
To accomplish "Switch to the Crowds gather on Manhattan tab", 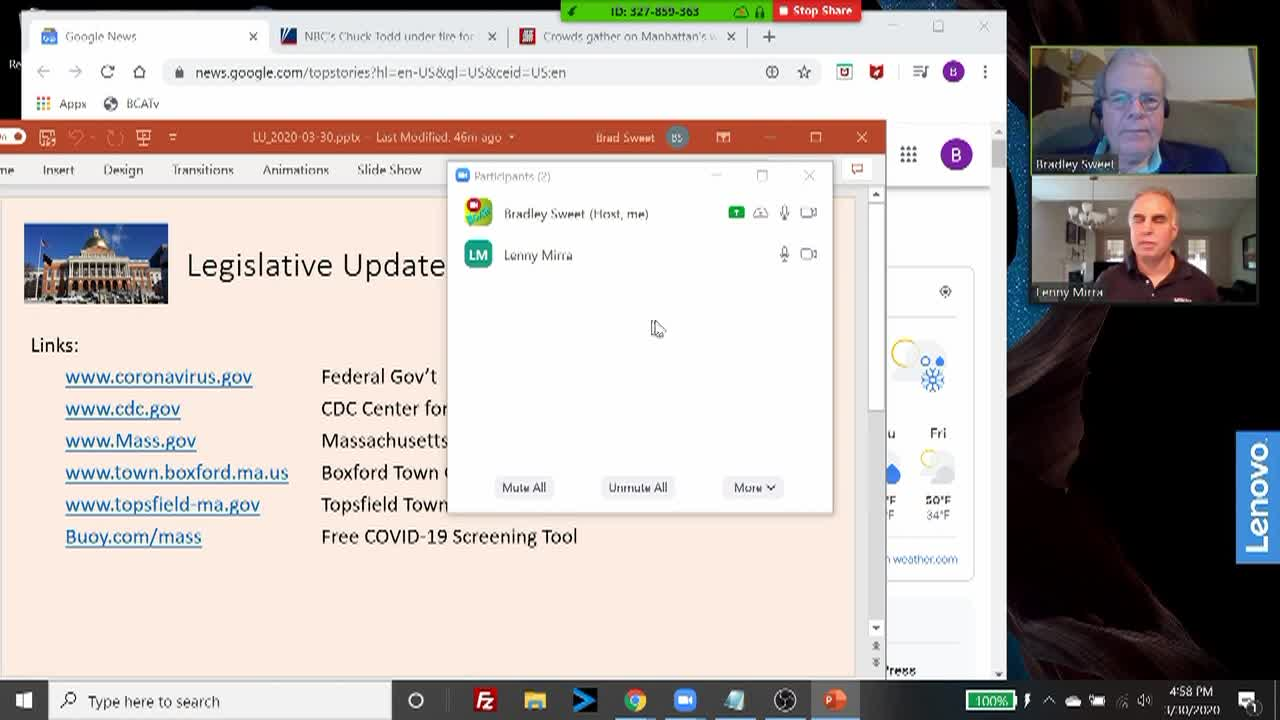I will tap(628, 36).
